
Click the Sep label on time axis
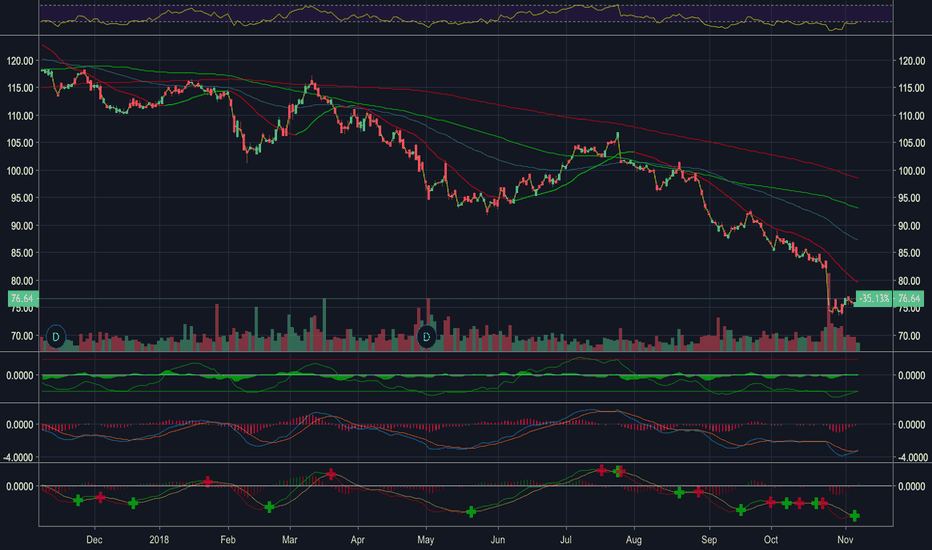point(709,540)
